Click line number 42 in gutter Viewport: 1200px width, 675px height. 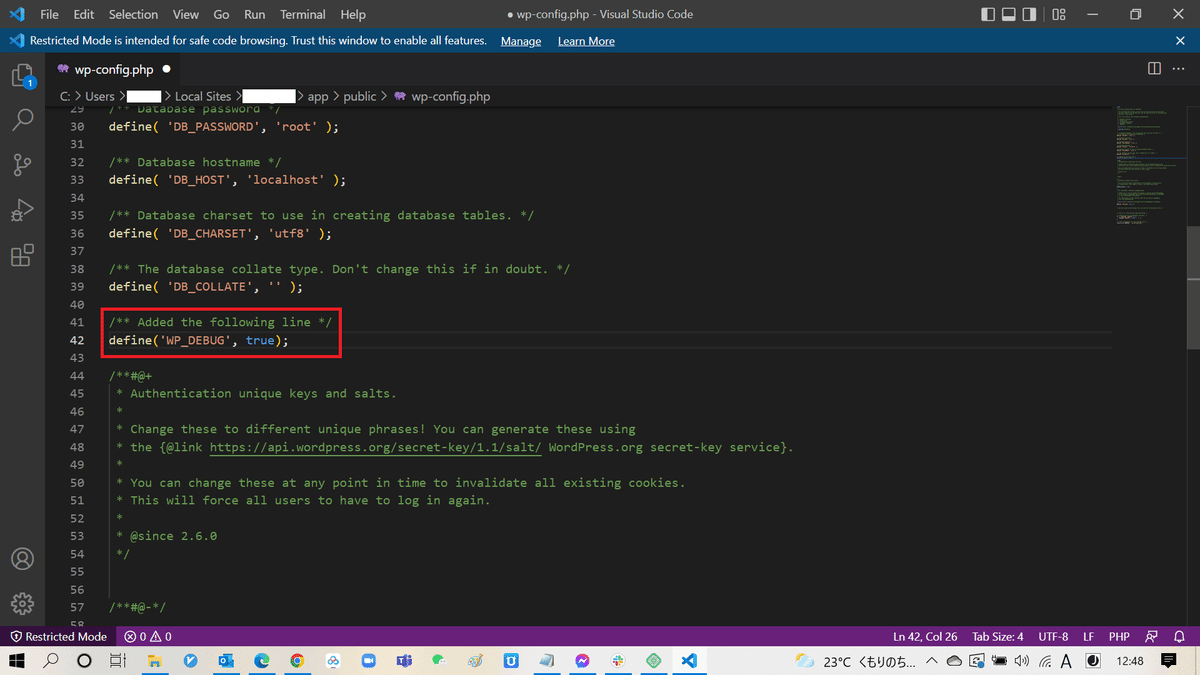[x=77, y=340]
